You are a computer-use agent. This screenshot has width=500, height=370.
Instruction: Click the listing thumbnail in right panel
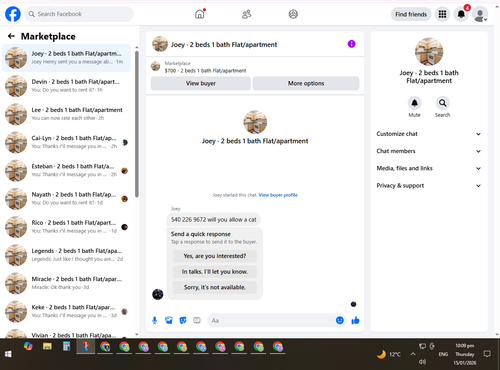(429, 52)
